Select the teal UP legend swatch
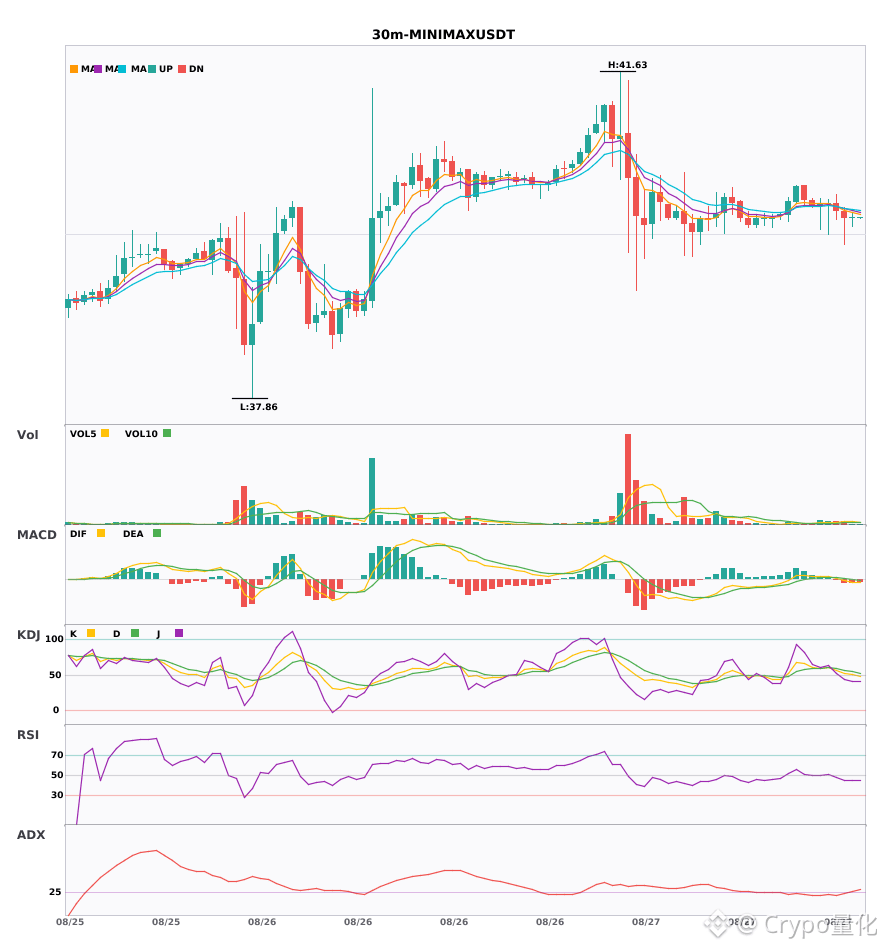The image size is (885, 950). pyautogui.click(x=152, y=69)
